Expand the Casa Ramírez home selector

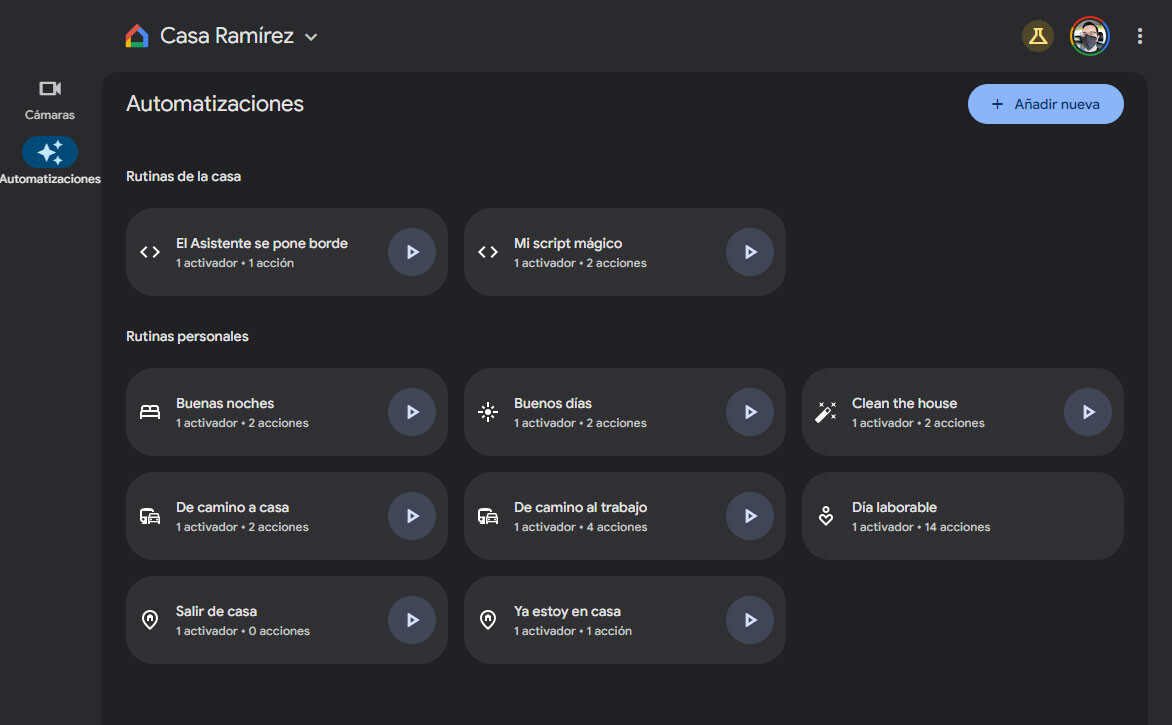[310, 36]
